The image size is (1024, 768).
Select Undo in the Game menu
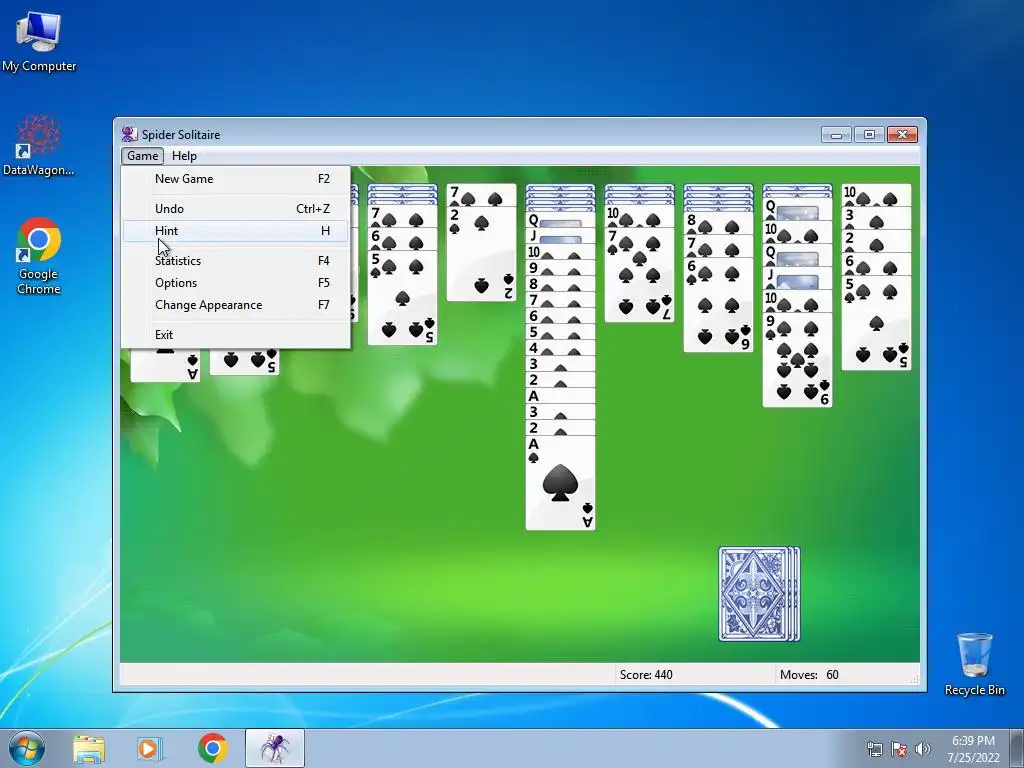pyautogui.click(x=235, y=209)
